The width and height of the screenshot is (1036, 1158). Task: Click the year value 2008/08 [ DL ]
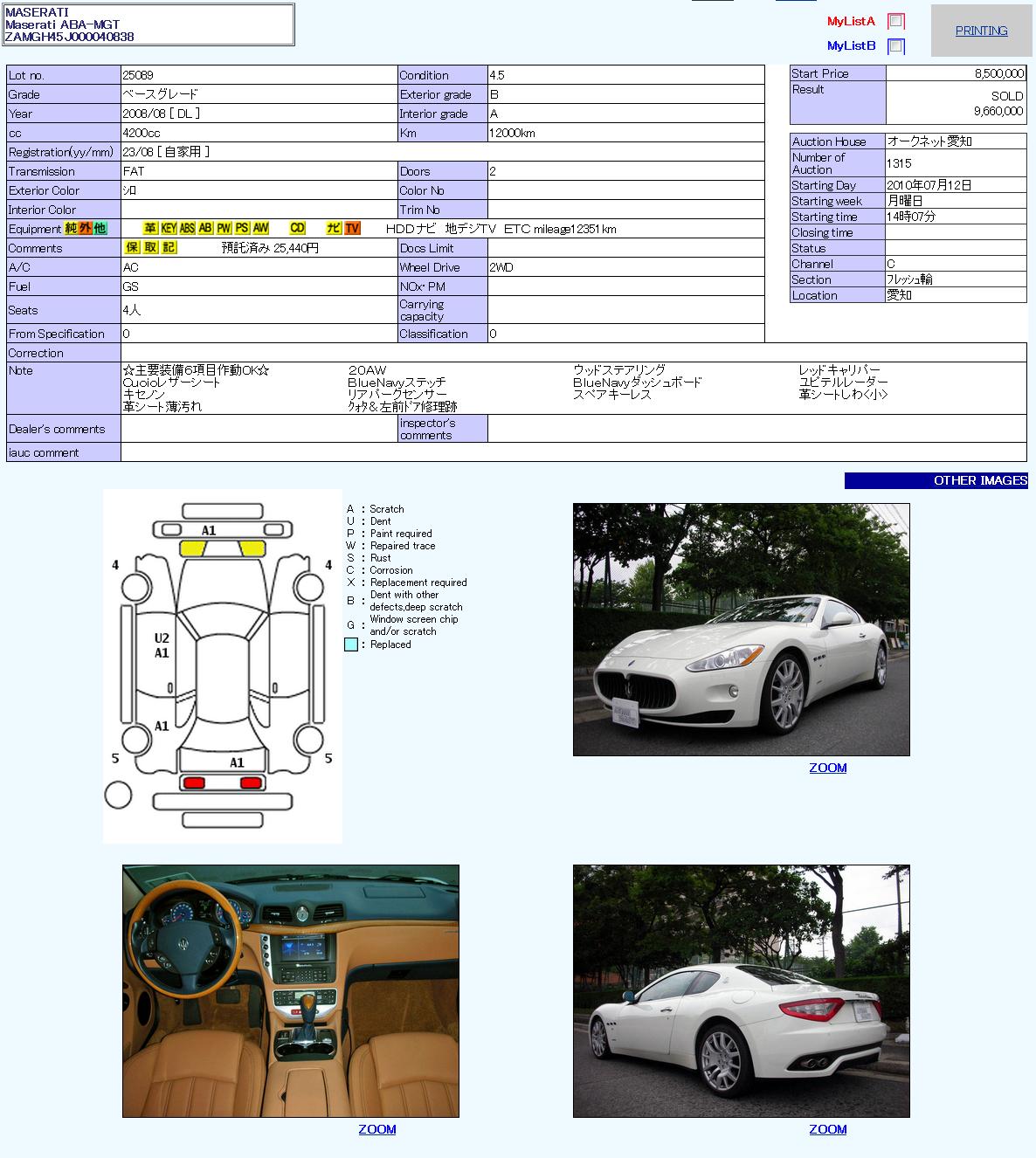162,114
